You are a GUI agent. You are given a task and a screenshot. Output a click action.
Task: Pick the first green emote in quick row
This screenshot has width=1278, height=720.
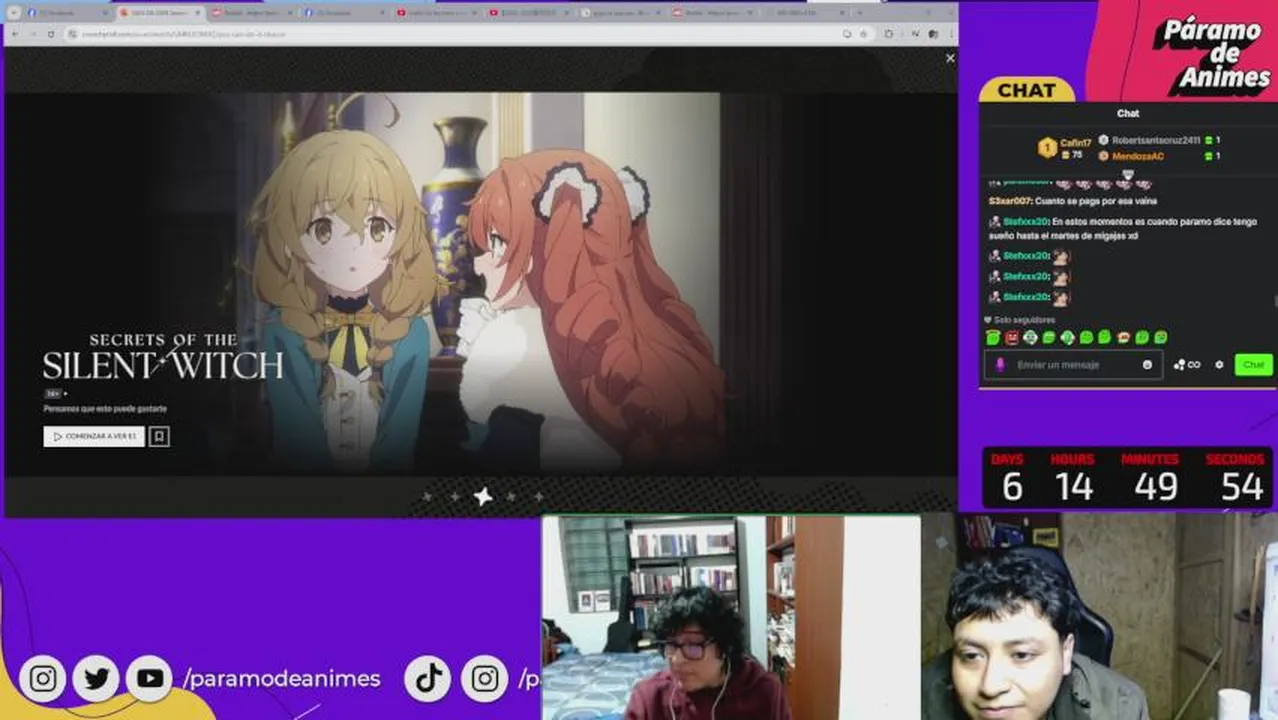pos(993,338)
